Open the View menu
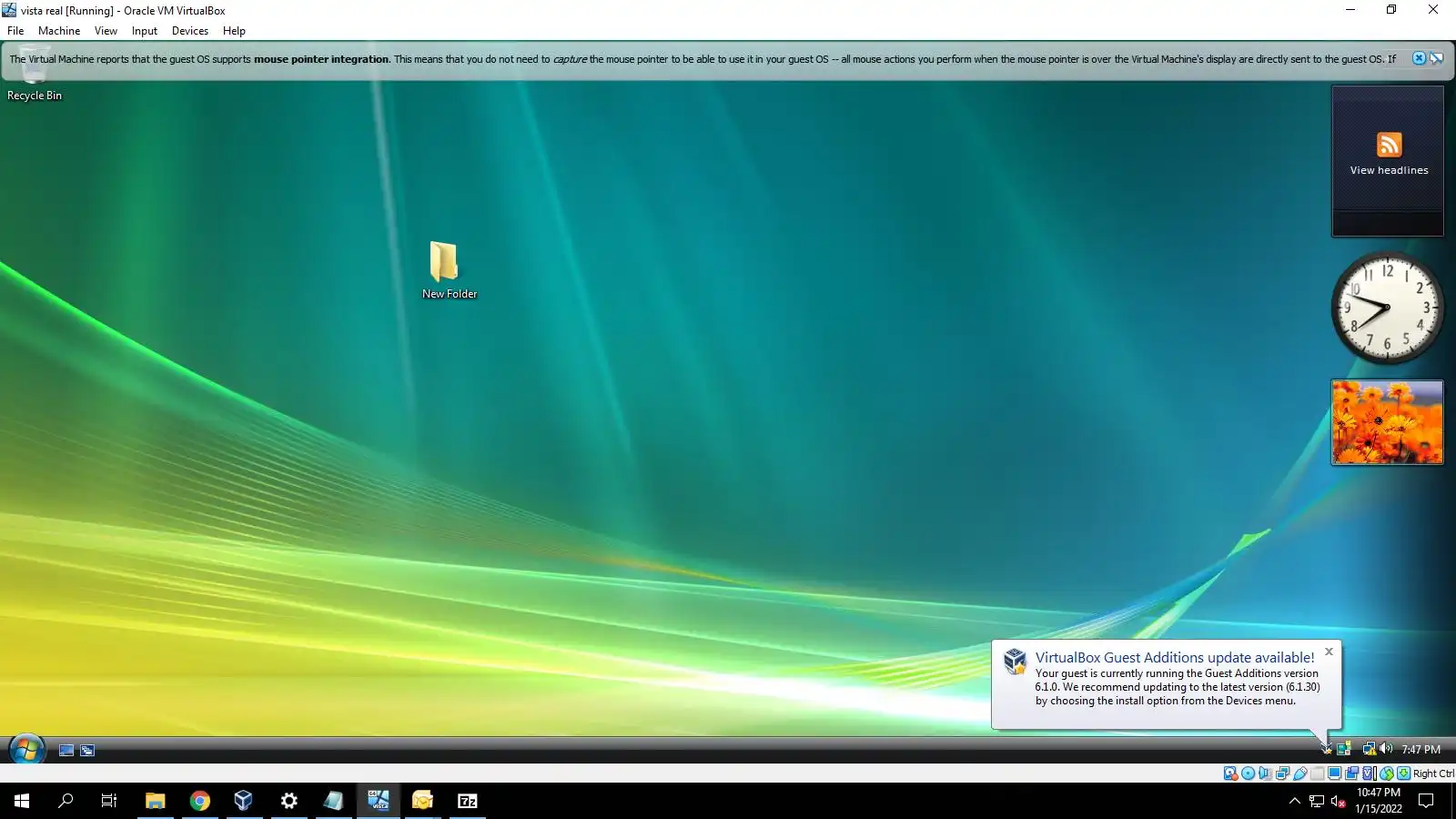 (106, 30)
